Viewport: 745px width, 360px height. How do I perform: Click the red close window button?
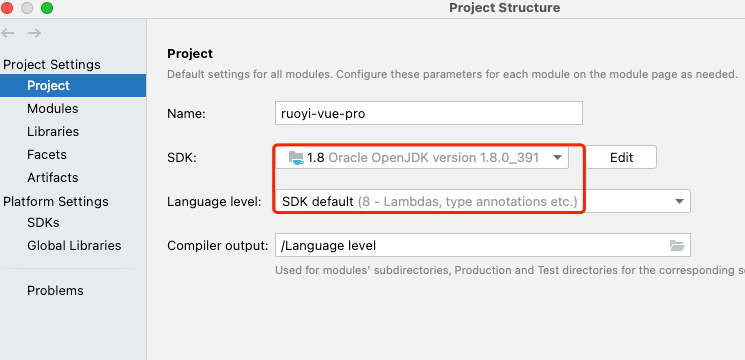(x=7, y=8)
